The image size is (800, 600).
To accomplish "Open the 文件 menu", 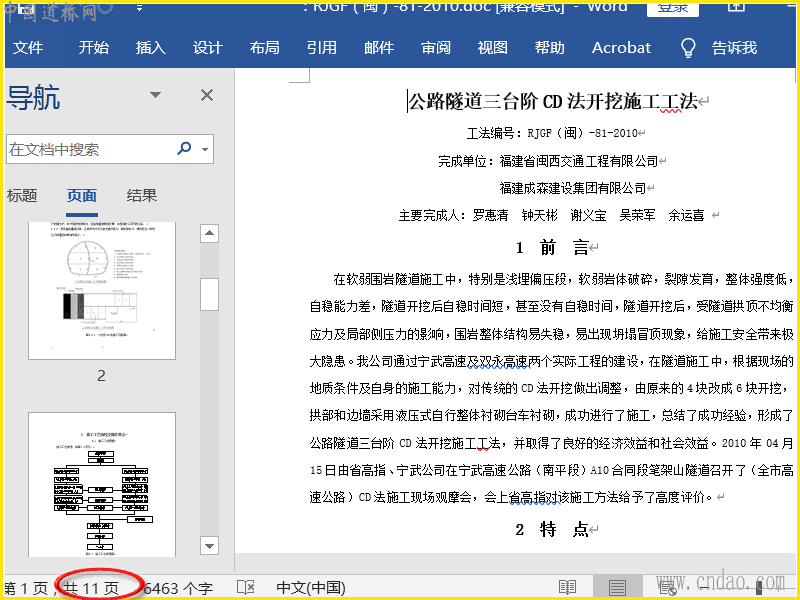I will pyautogui.click(x=28, y=48).
